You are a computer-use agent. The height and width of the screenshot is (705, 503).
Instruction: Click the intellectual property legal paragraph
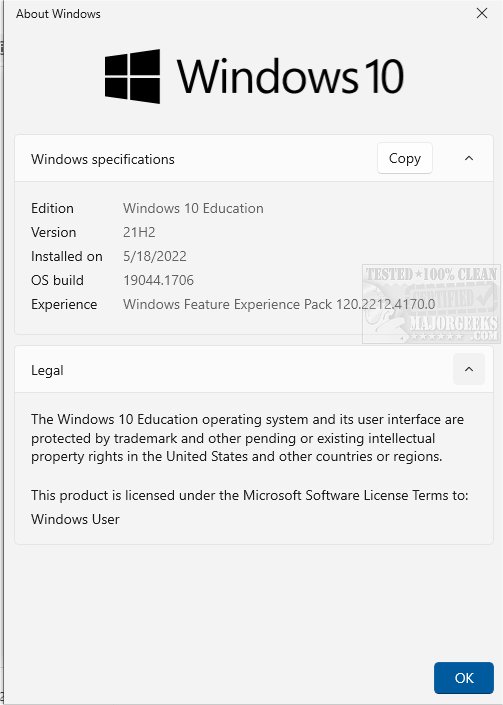point(247,438)
